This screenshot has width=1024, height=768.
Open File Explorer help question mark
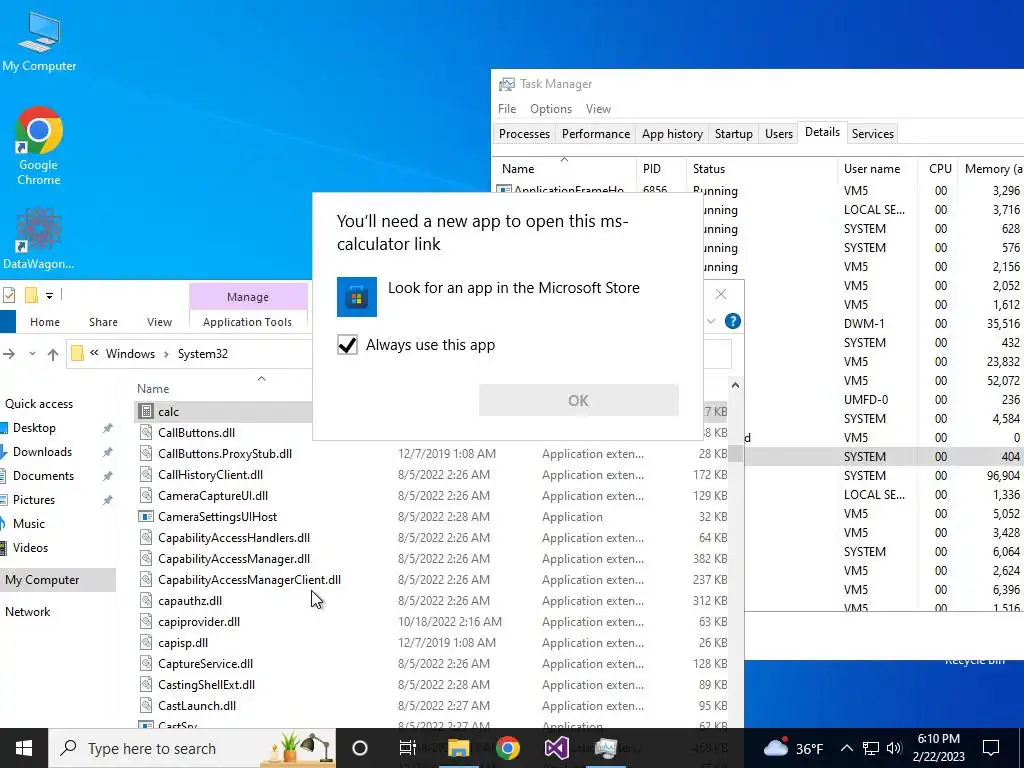point(733,321)
